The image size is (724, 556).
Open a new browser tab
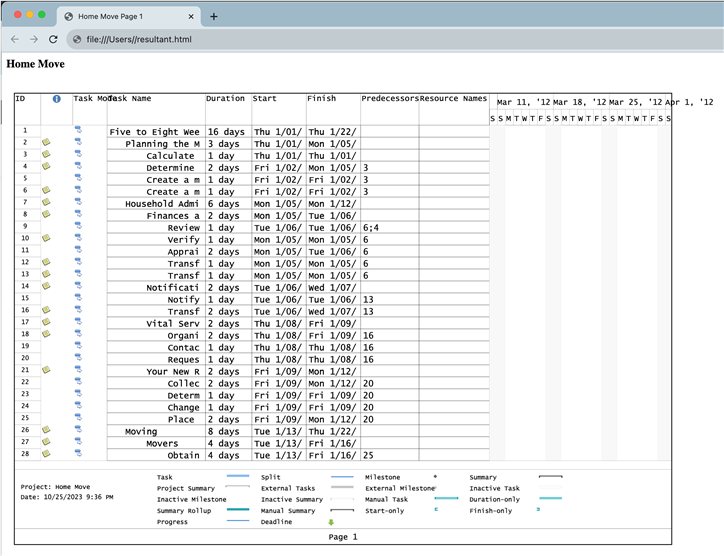213,17
